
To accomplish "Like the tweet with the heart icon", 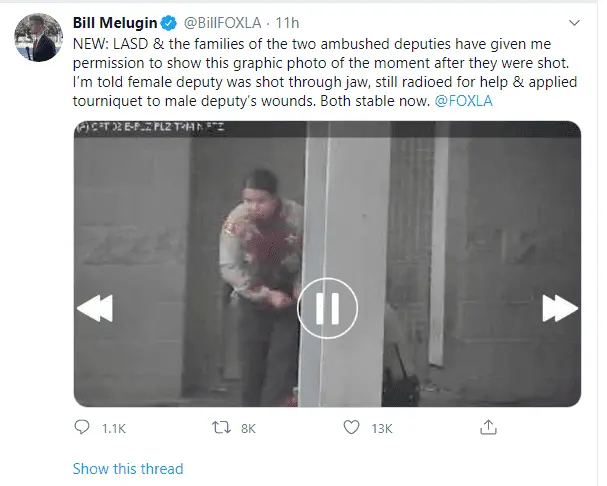I will coord(351,428).
